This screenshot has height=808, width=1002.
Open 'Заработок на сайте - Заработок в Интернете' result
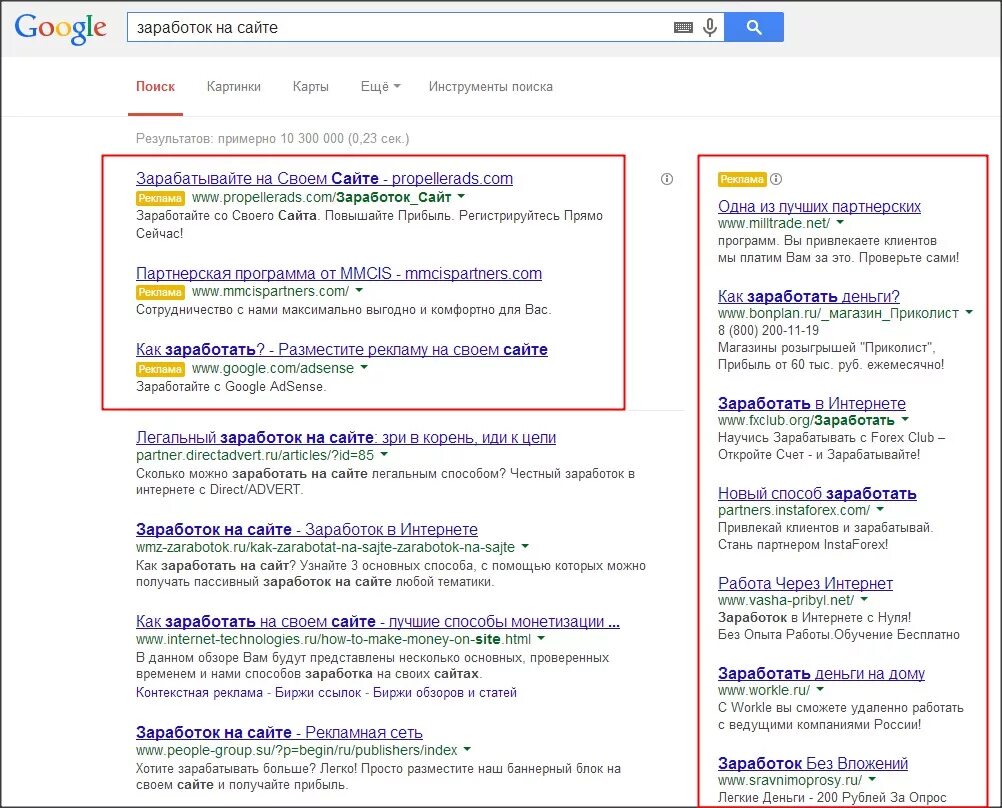coord(307,530)
